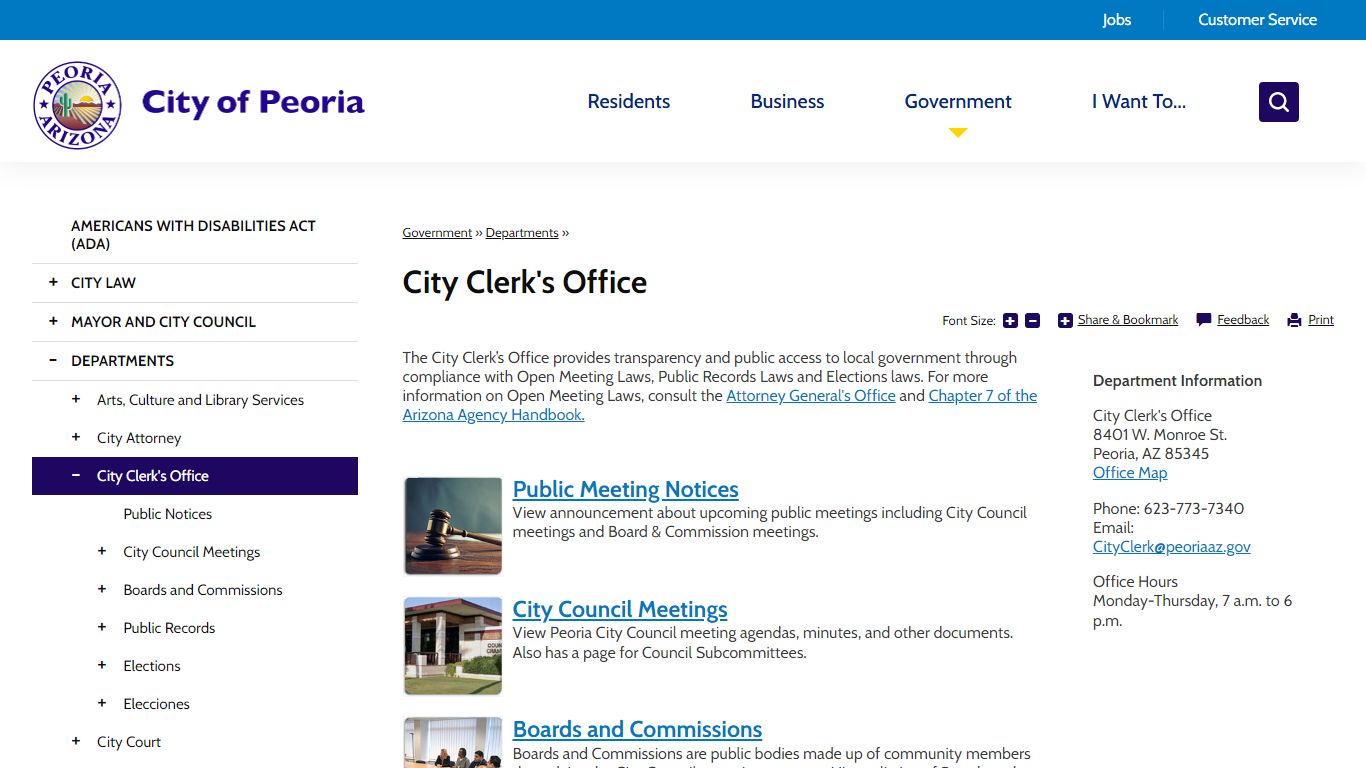Decrease font size with minus icon
Viewport: 1366px width, 768px height.
pyautogui.click(x=1033, y=321)
